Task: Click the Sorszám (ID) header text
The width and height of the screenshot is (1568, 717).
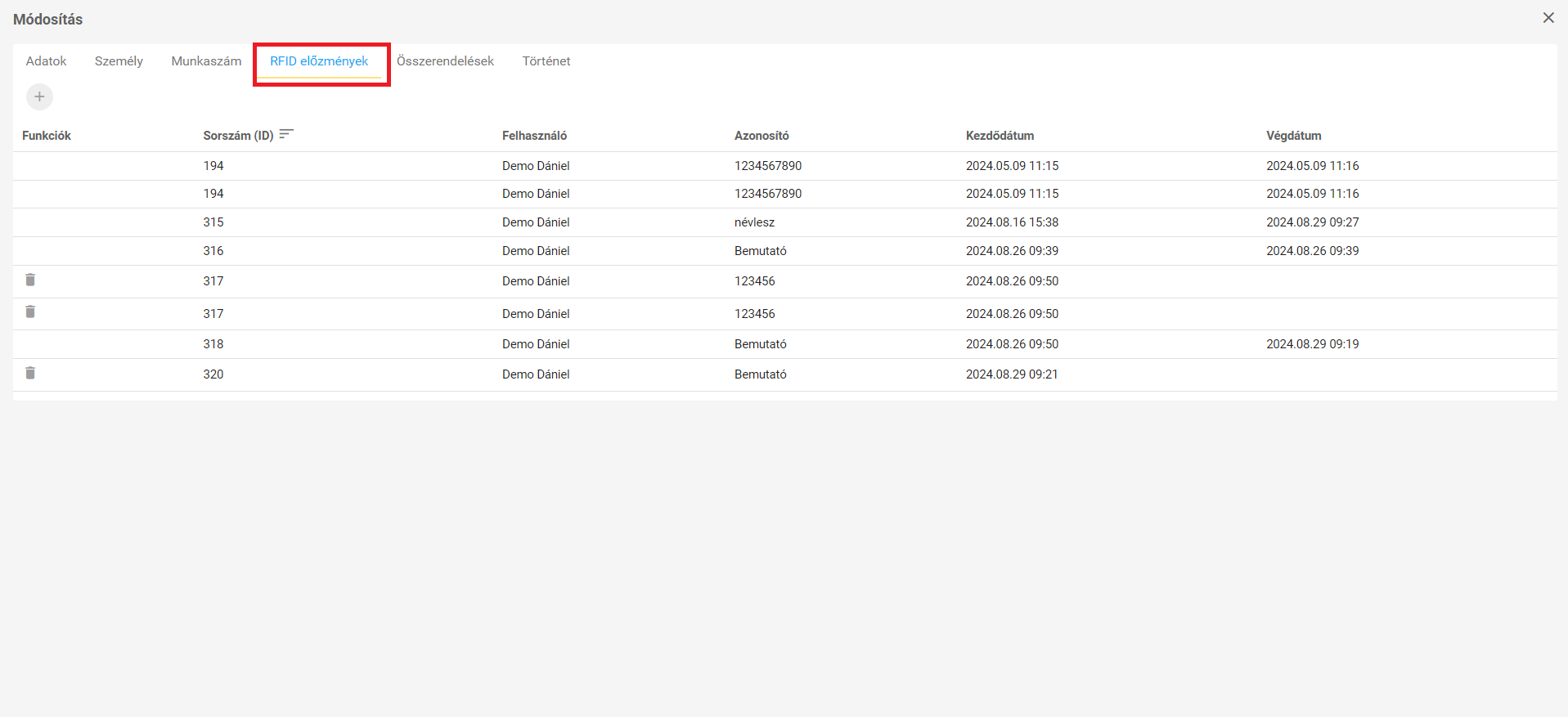Action: click(x=238, y=136)
